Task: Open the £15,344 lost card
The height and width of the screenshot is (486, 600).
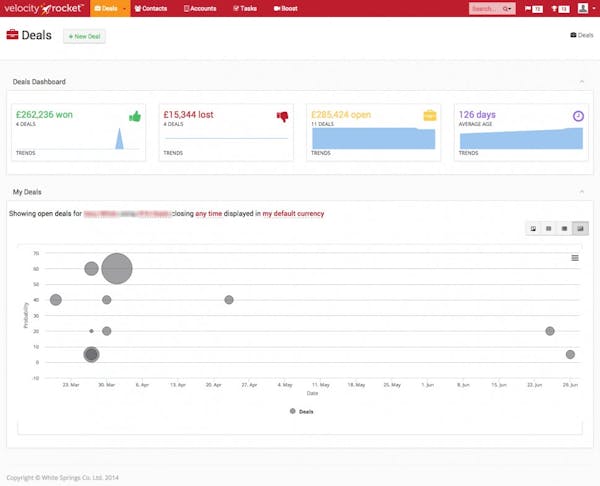Action: click(226, 132)
